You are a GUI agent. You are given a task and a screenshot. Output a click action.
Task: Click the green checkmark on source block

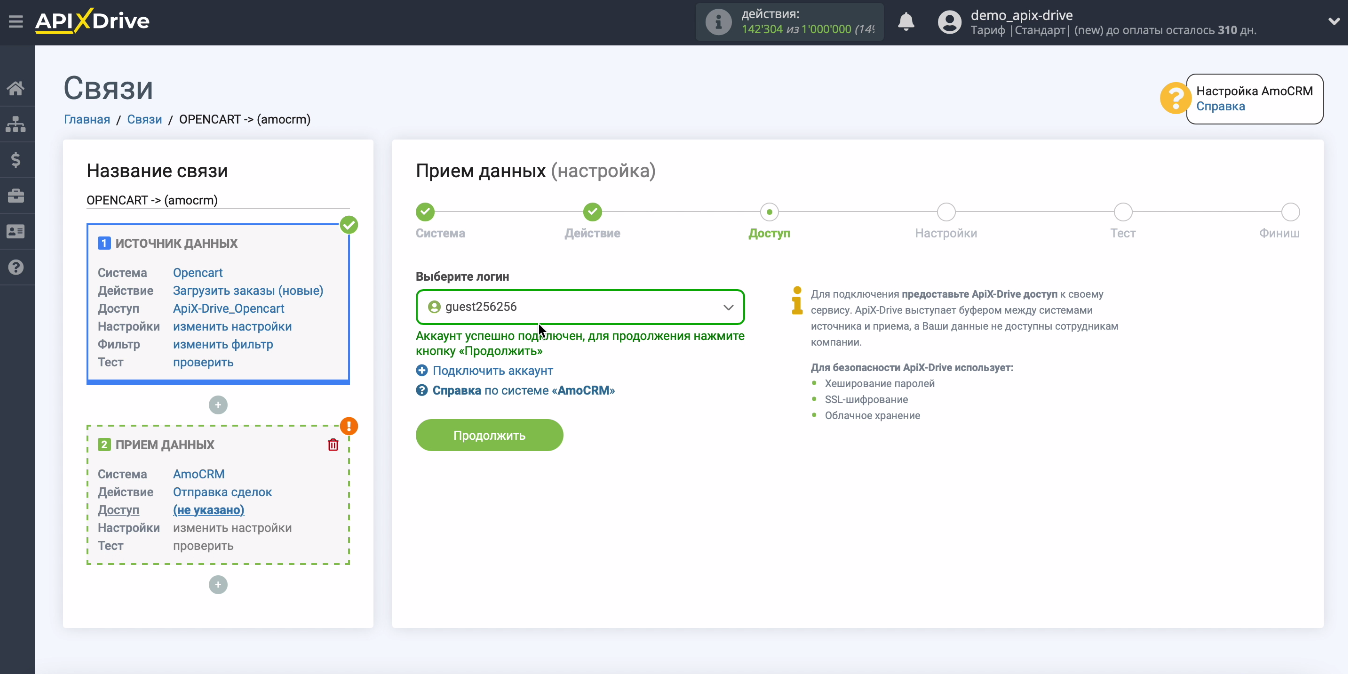pyautogui.click(x=348, y=225)
